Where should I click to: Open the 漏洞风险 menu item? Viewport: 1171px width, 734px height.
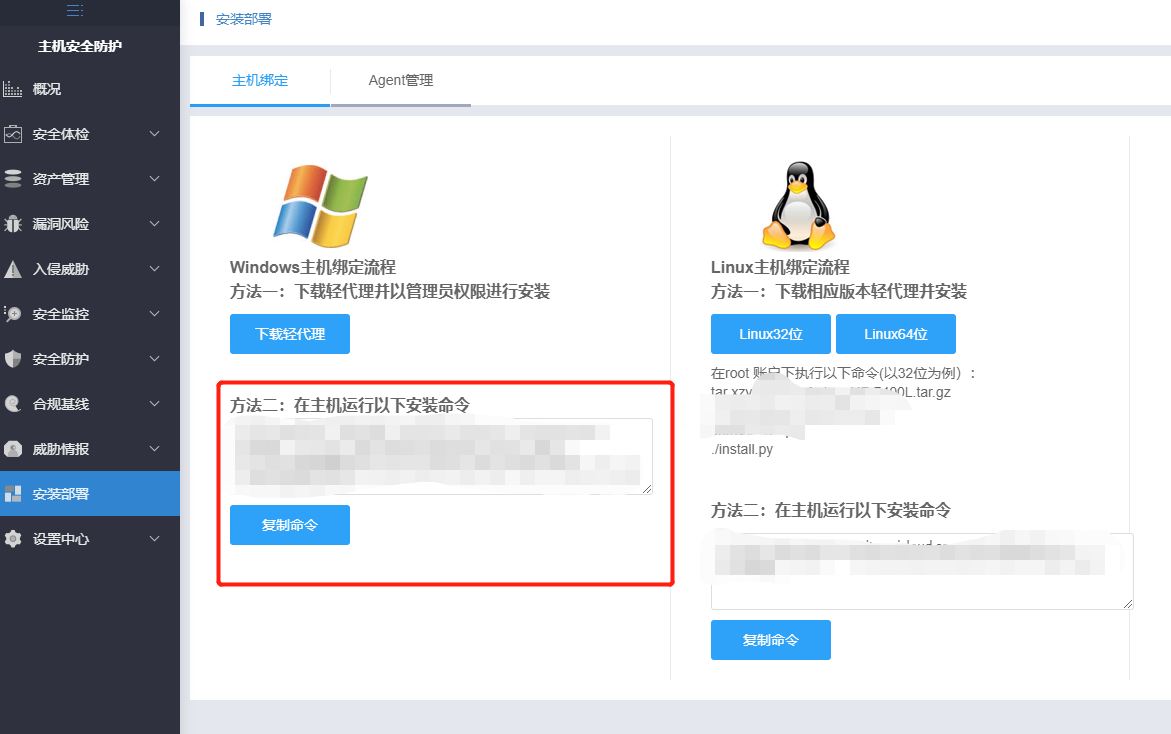tap(90, 224)
